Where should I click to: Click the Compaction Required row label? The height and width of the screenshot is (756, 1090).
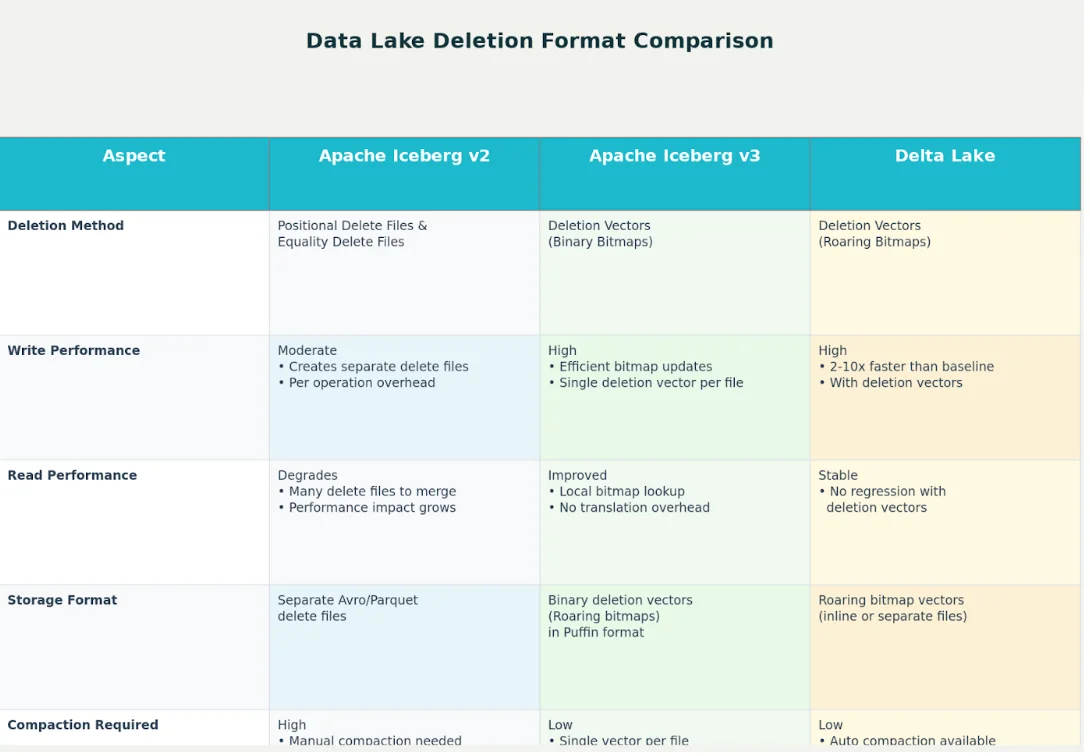(x=83, y=726)
